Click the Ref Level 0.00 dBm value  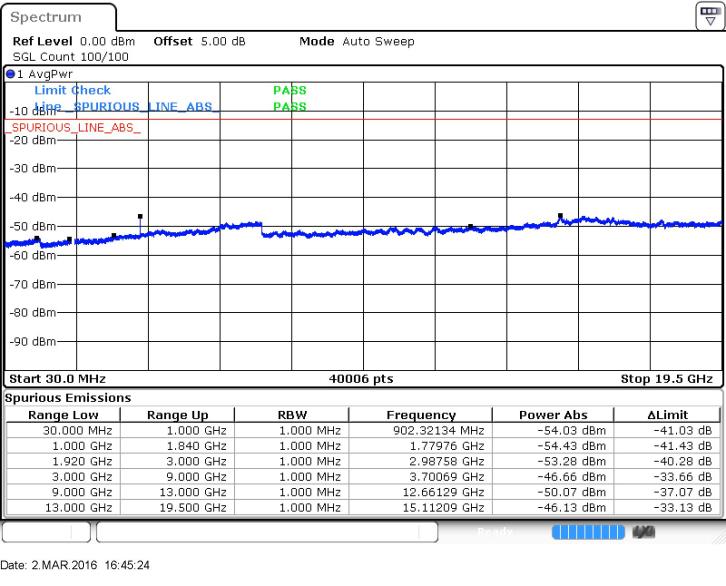[x=107, y=41]
